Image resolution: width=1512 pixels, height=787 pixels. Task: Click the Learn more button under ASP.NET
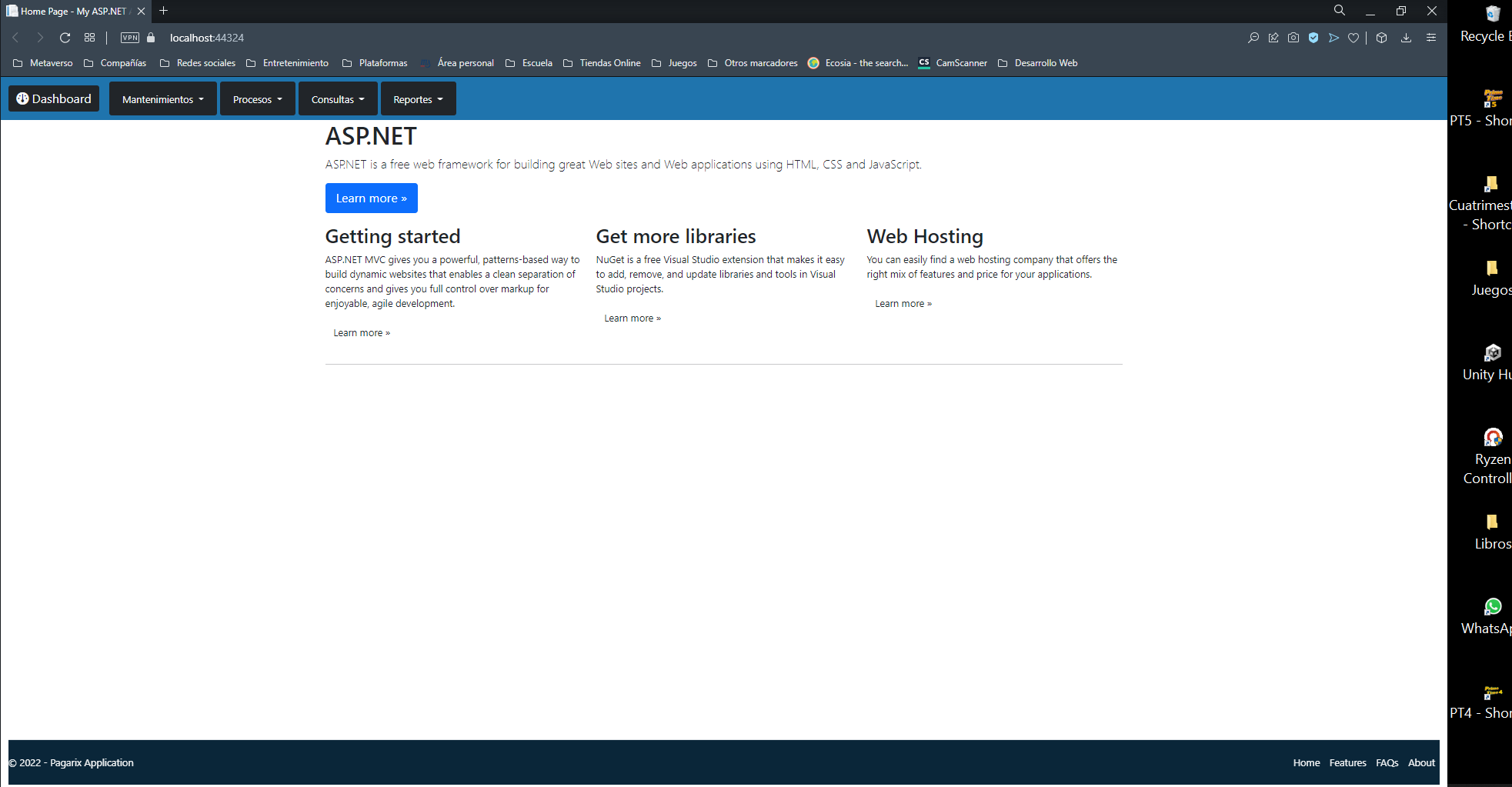coord(371,198)
